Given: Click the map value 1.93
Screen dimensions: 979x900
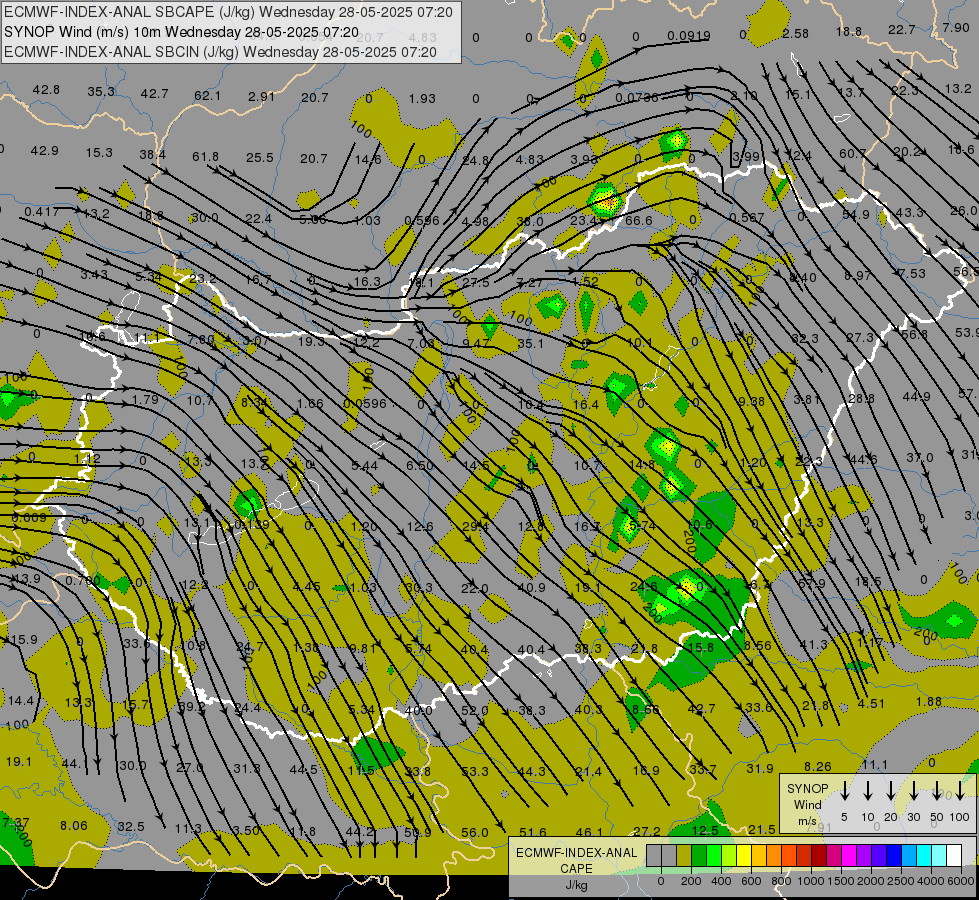Looking at the screenshot, I should pos(422,99).
